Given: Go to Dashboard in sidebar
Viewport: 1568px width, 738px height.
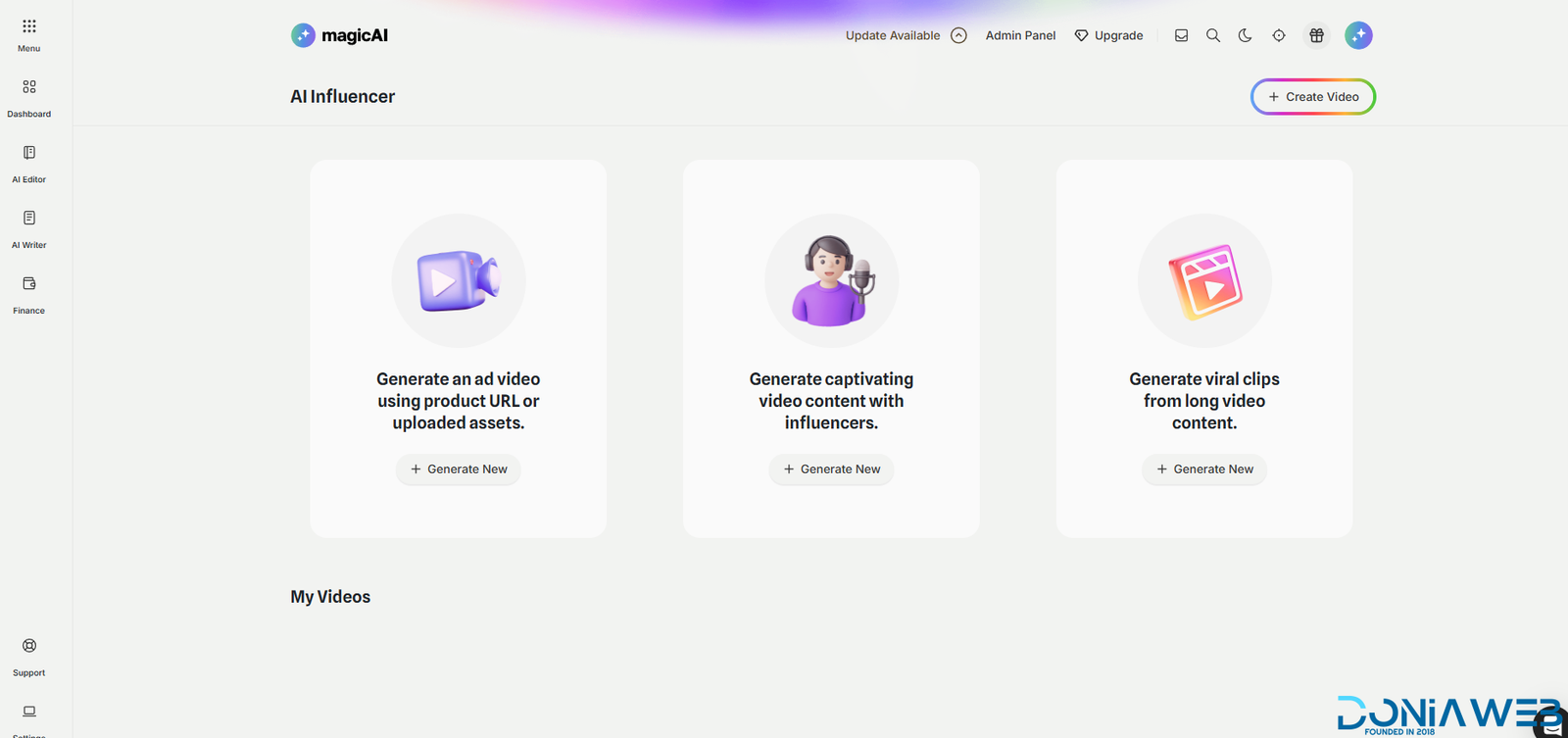Looking at the screenshot, I should click(29, 88).
